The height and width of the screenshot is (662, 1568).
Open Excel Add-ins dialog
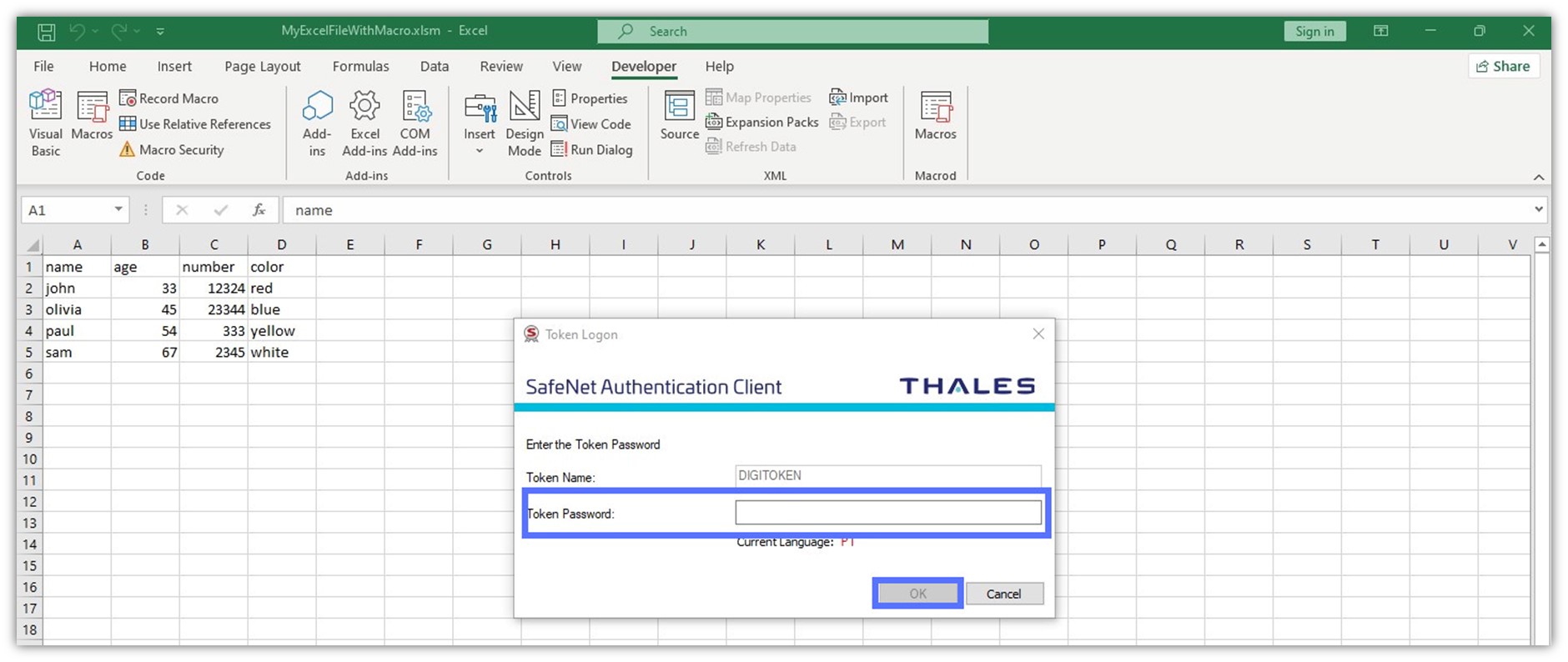point(364,123)
